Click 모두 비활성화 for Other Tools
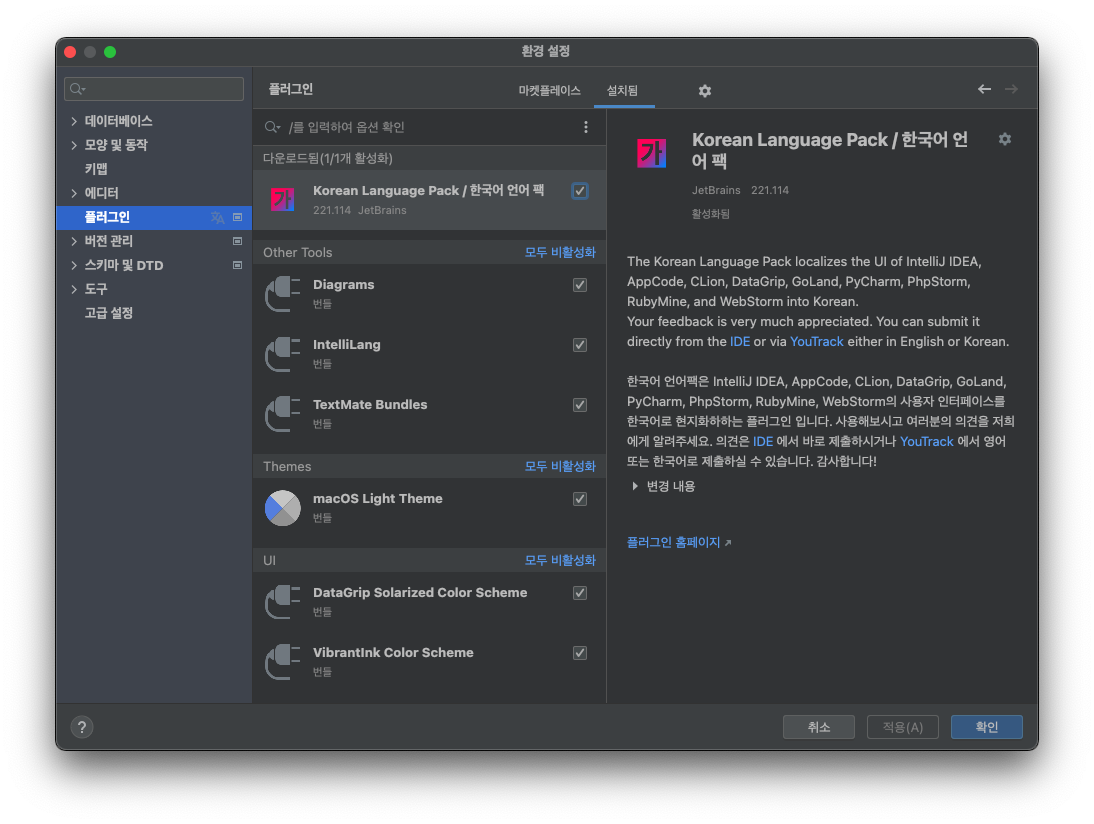 pos(560,253)
